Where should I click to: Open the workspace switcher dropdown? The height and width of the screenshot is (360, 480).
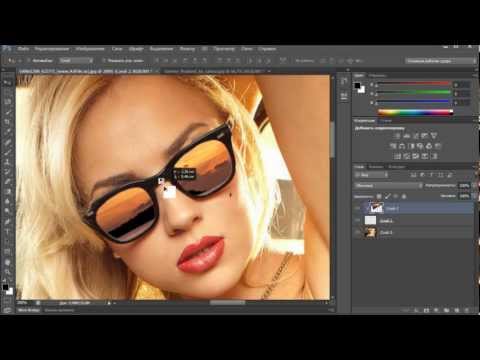pos(440,61)
